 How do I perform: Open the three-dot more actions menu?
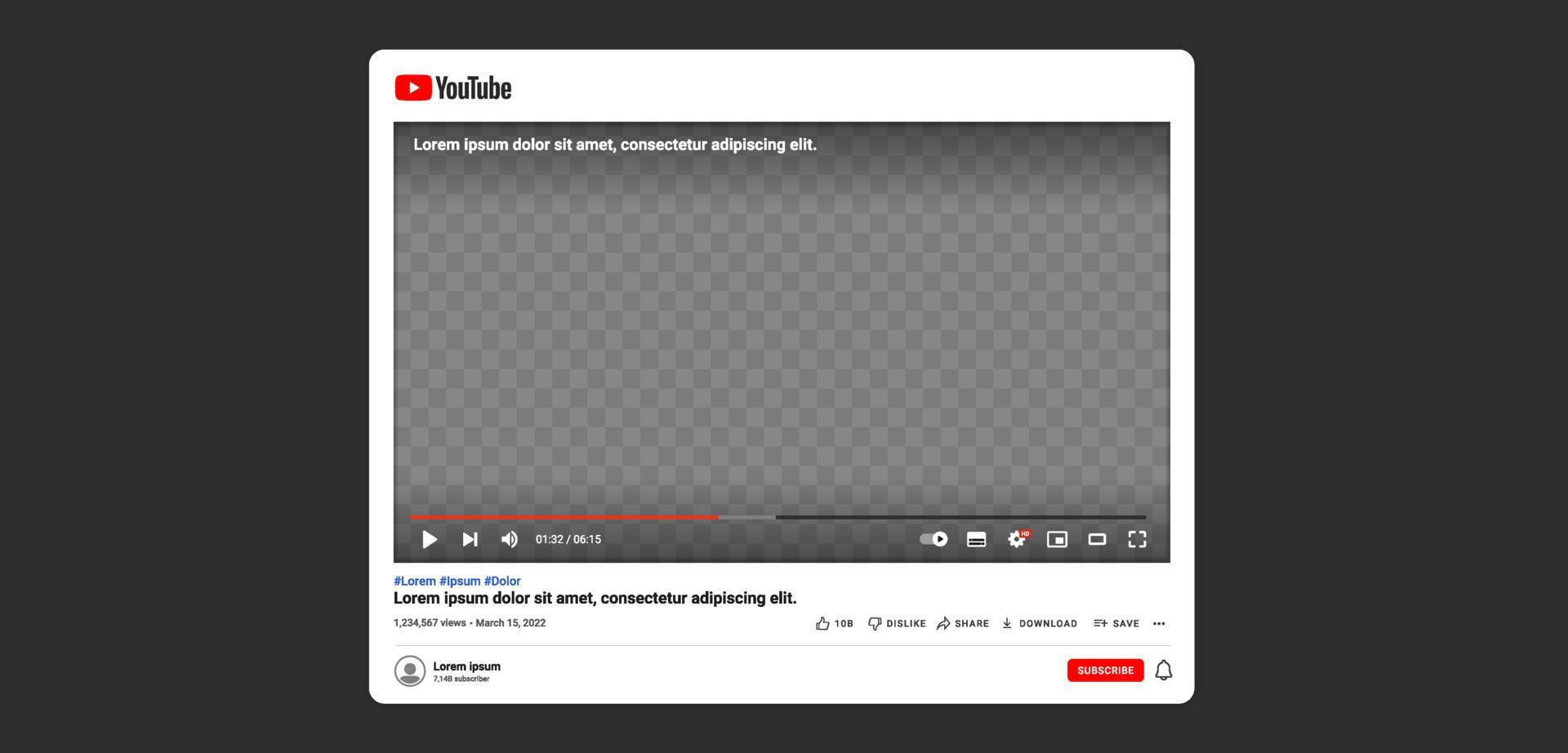[x=1159, y=623]
